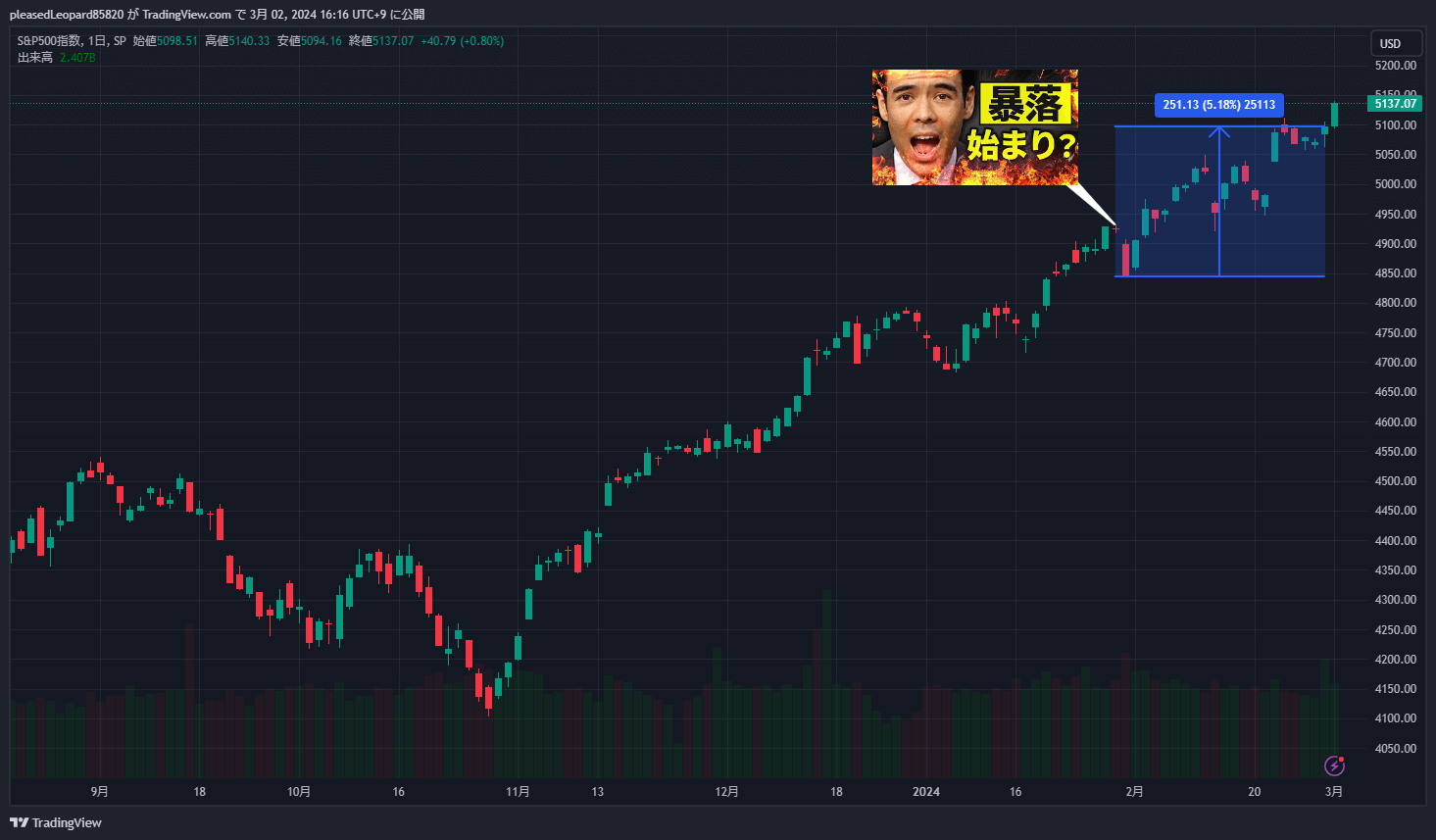Image resolution: width=1436 pixels, height=840 pixels.
Task: Click the pink lightning bolt icon
Action: (x=1334, y=766)
